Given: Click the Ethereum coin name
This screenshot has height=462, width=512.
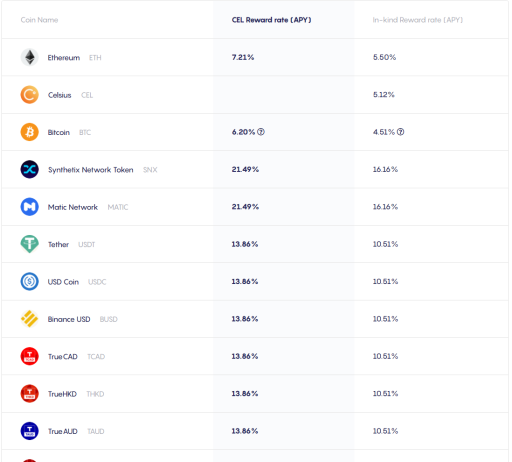Looking at the screenshot, I should click(x=64, y=58).
